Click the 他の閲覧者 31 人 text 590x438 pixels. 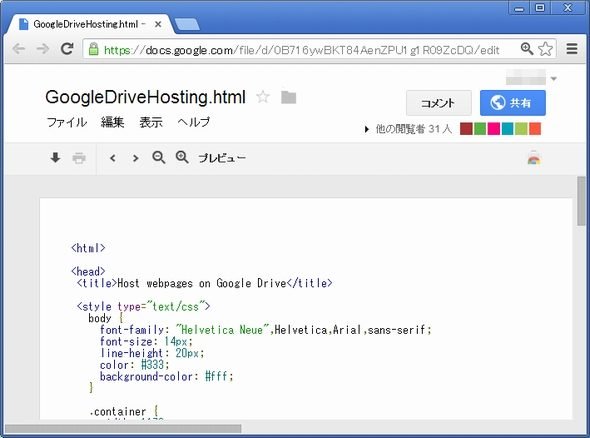coord(414,129)
